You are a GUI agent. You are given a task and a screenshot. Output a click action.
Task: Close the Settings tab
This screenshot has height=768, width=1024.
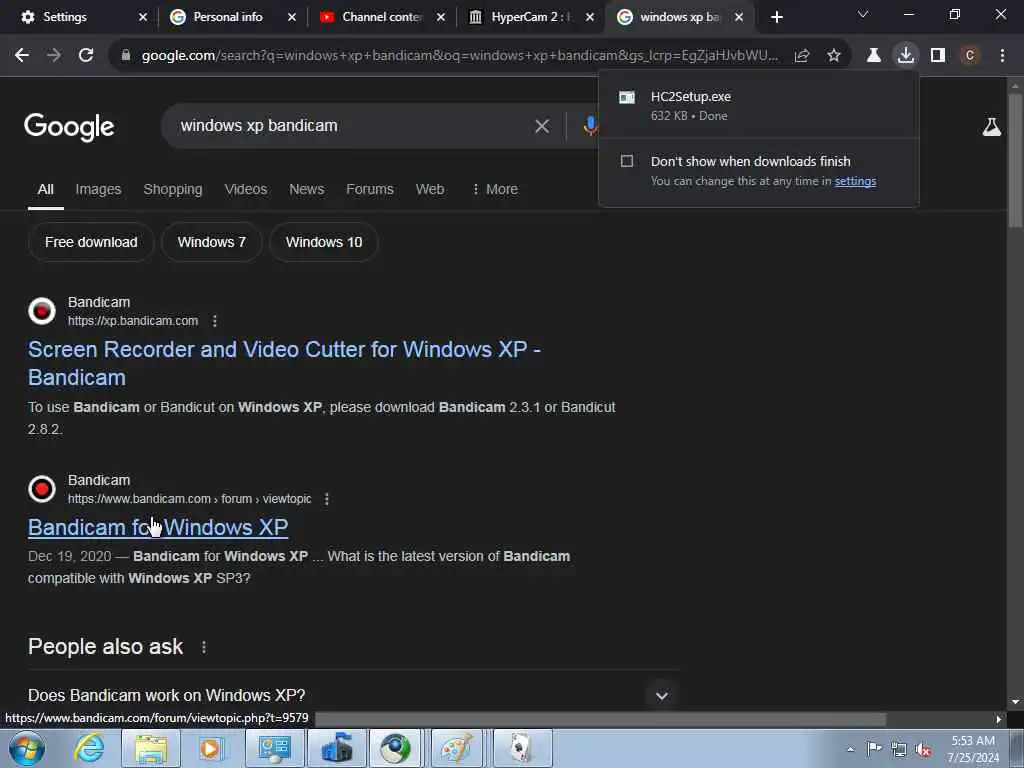(143, 17)
